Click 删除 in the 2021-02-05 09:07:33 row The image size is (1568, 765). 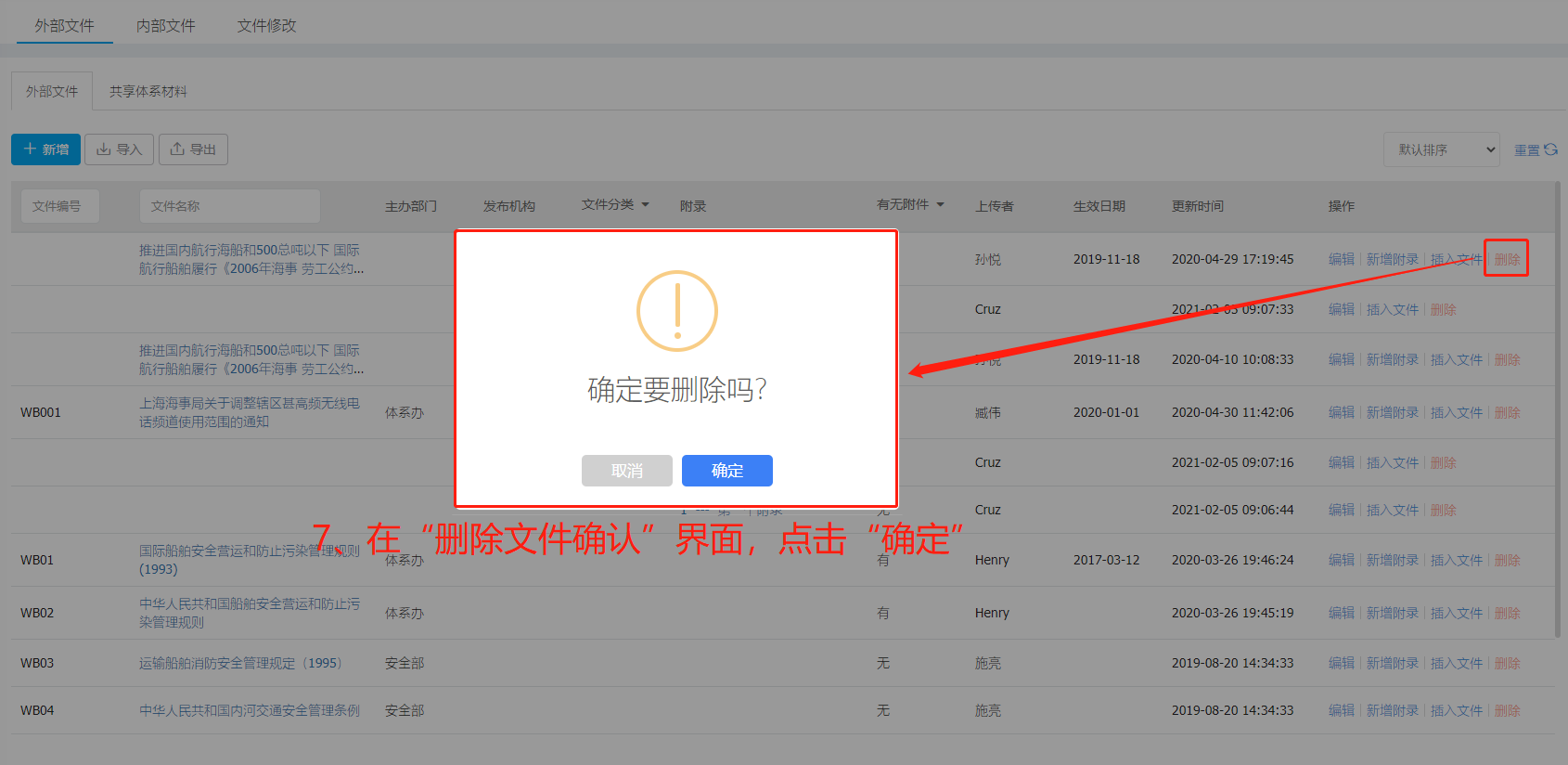tap(1443, 309)
